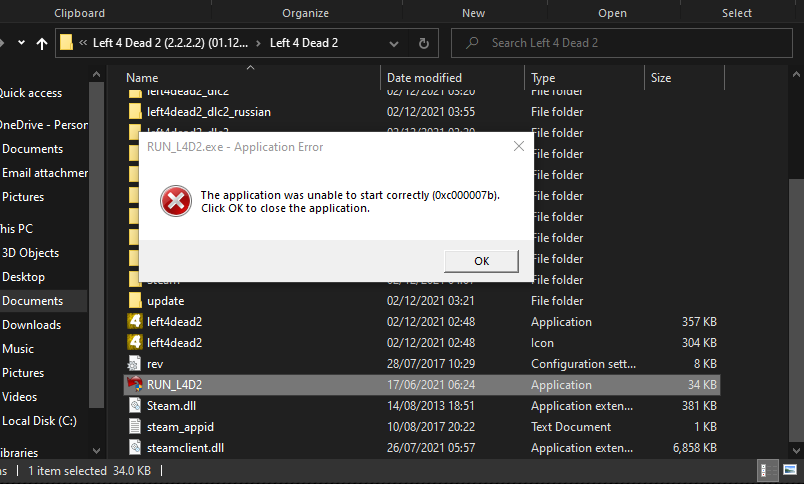The image size is (804, 484).
Task: Click the Organize ribbon group label
Action: click(x=306, y=13)
